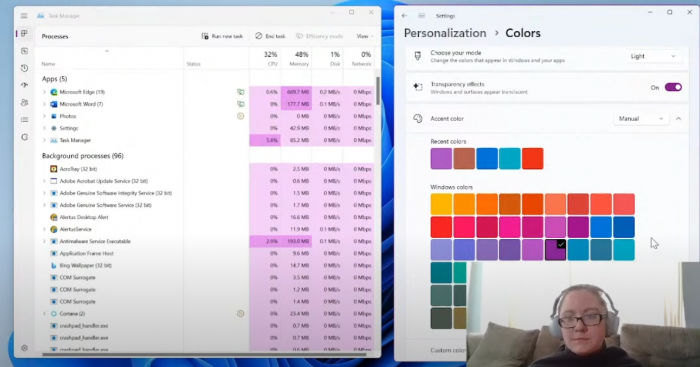Click the End task button
The width and height of the screenshot is (700, 367).
click(x=270, y=36)
